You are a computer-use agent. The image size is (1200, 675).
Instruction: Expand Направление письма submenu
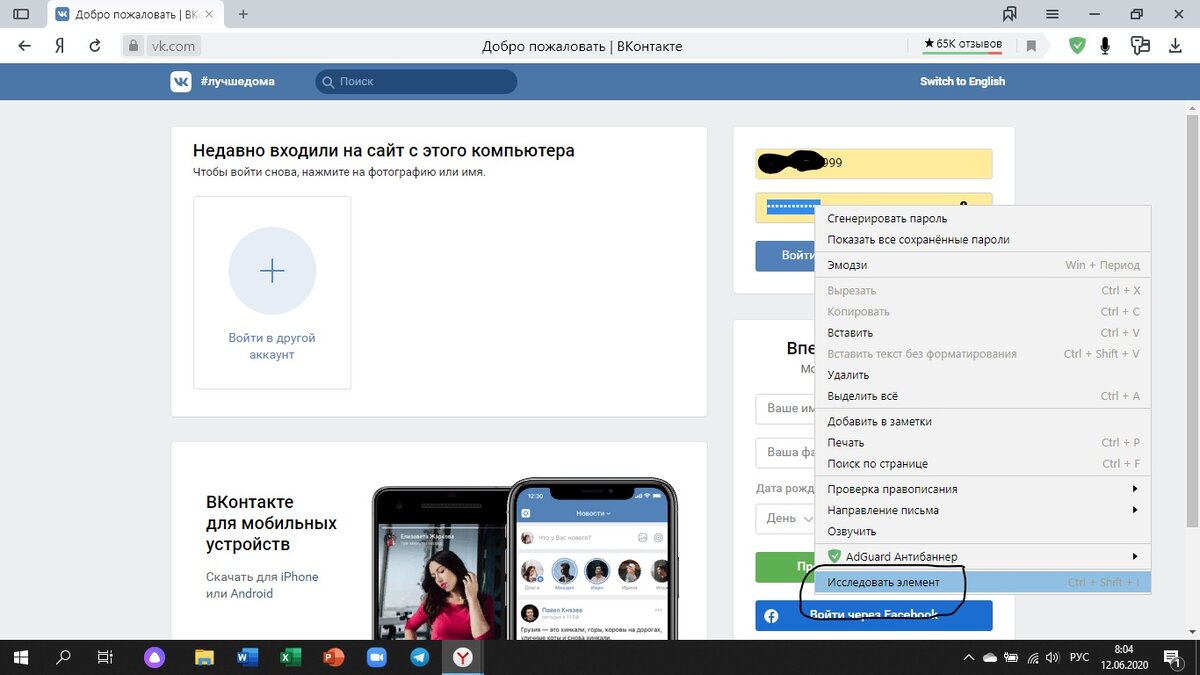[x=983, y=510]
